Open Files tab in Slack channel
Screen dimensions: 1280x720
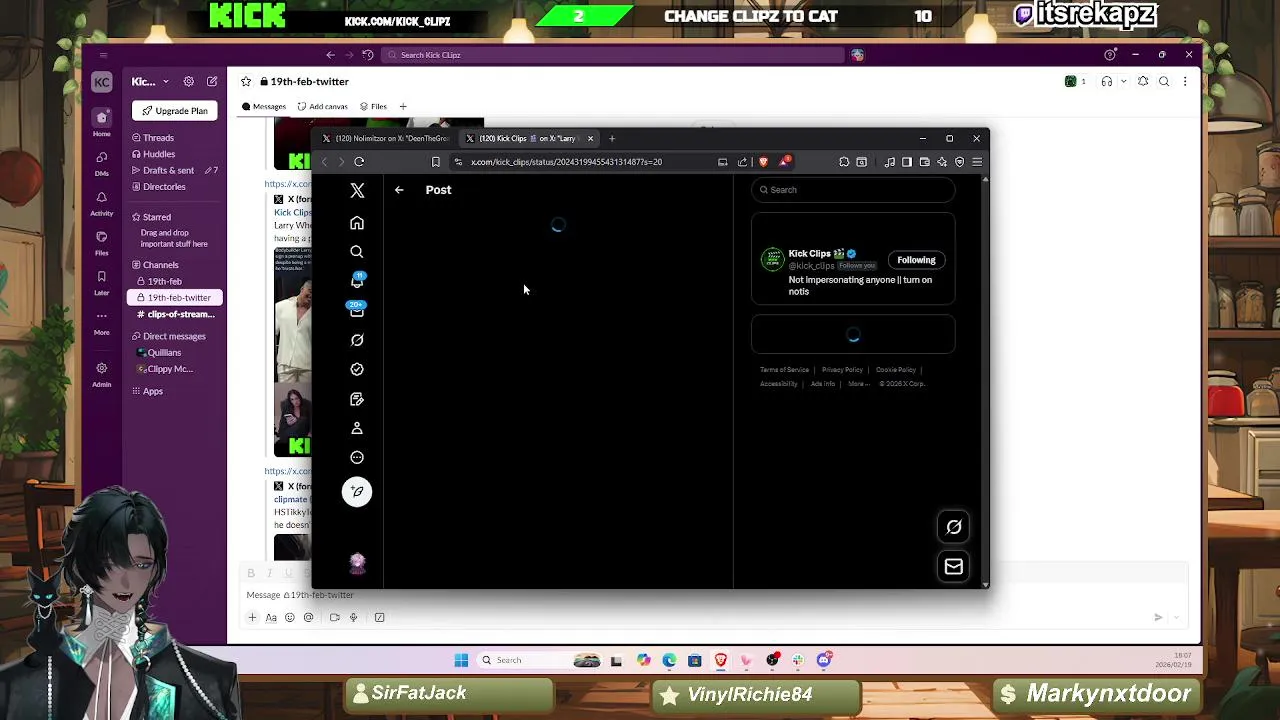click(374, 107)
